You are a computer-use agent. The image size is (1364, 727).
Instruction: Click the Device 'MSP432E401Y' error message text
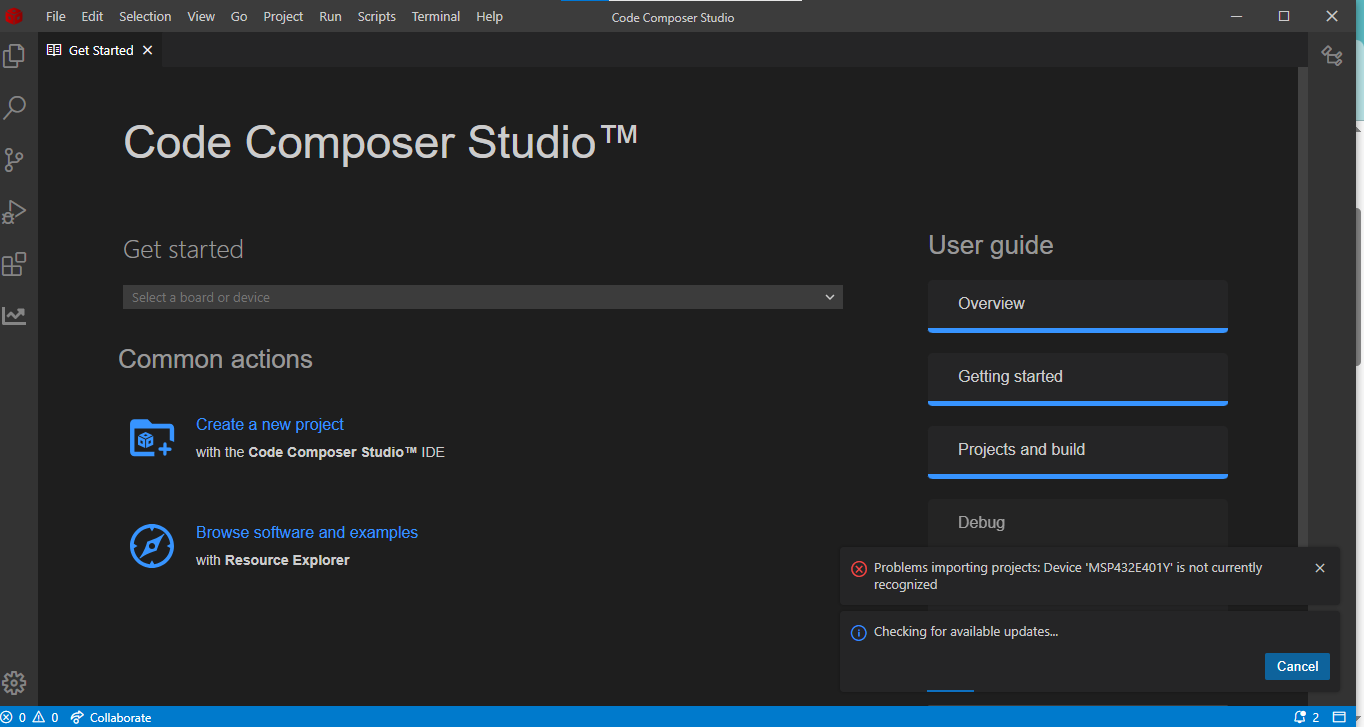point(1068,576)
